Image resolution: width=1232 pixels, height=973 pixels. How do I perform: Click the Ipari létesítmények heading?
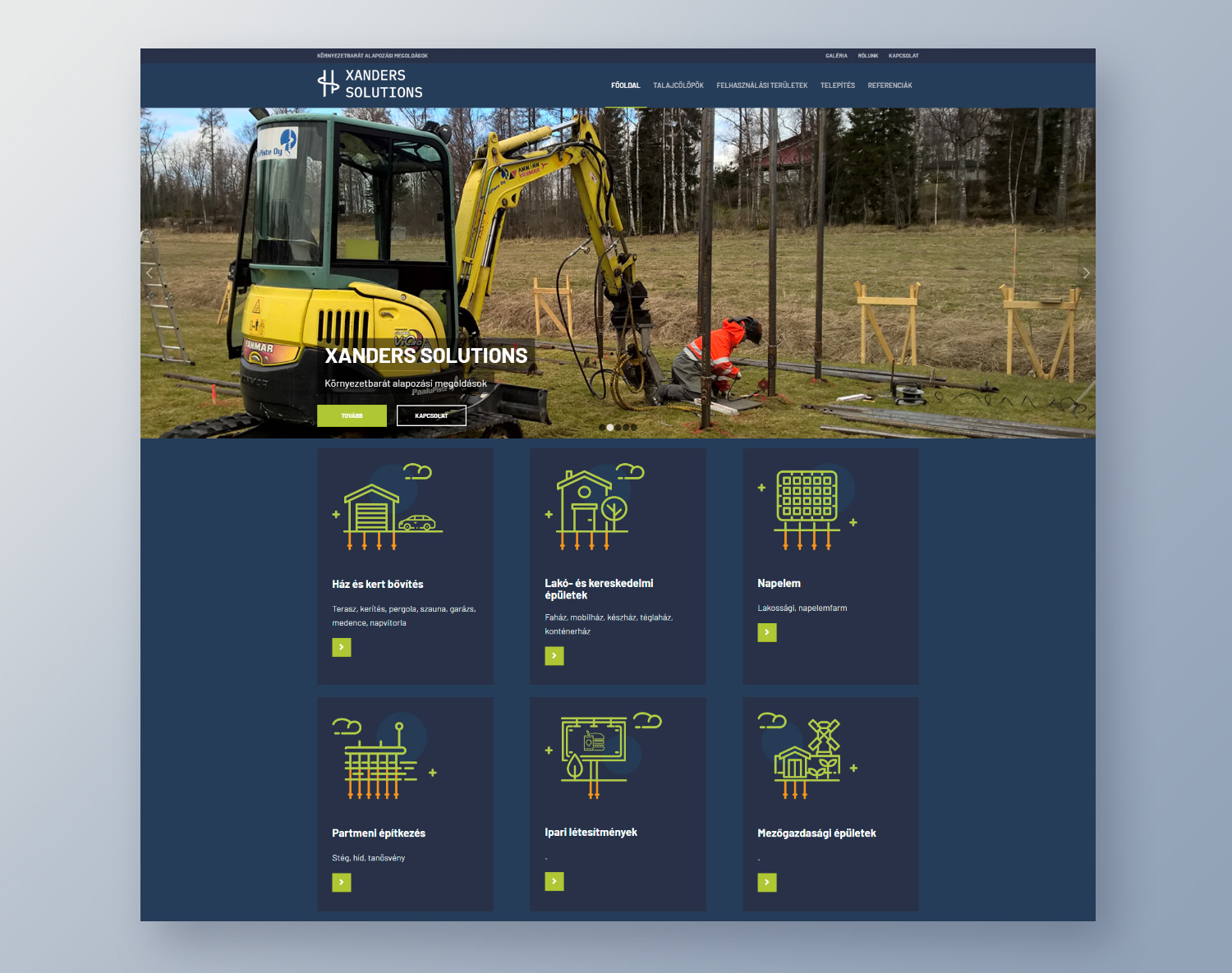pyautogui.click(x=591, y=833)
